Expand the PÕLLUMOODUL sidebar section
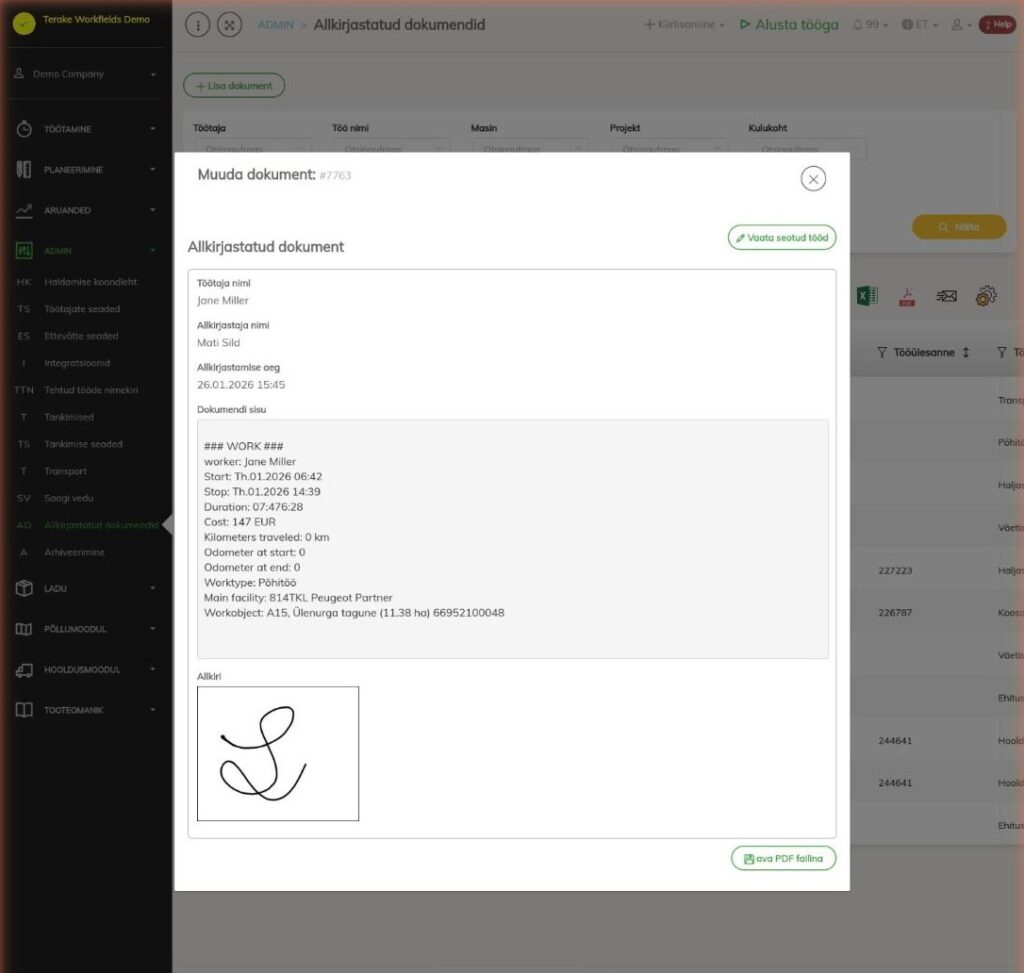Viewport: 1024px width, 973px height. (86, 629)
